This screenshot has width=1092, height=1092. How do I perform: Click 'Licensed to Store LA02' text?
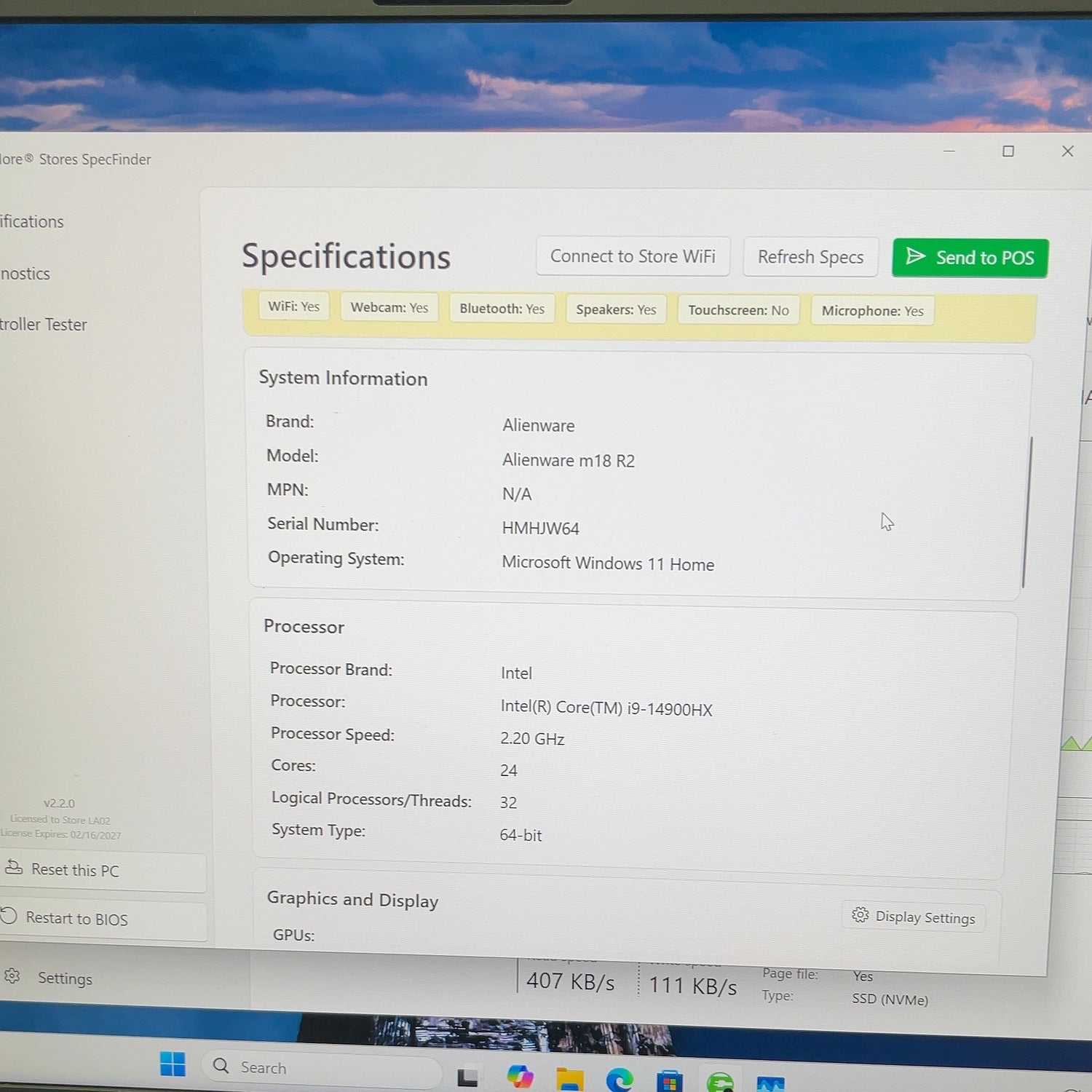pyautogui.click(x=60, y=819)
